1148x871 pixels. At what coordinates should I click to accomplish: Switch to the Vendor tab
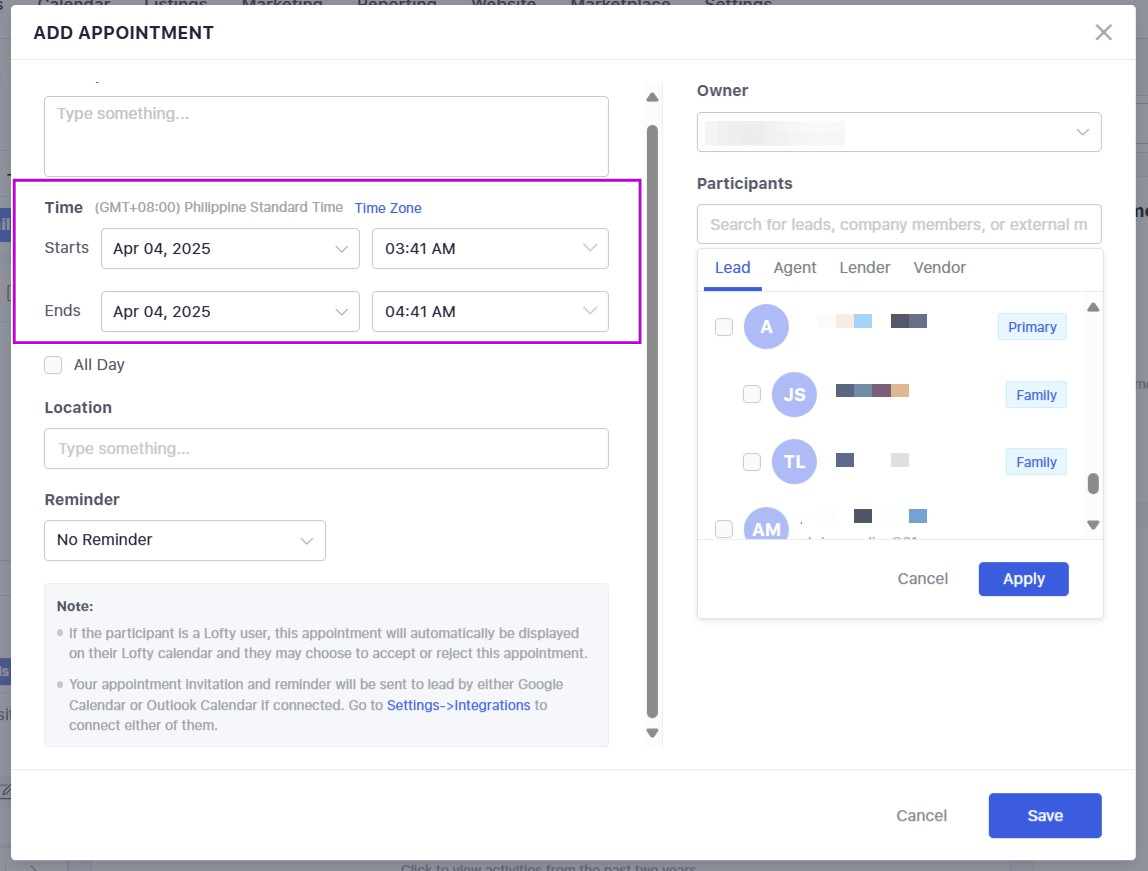pos(939,268)
